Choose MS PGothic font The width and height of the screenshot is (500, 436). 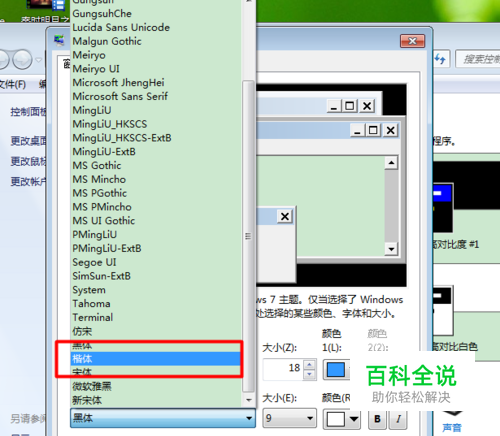[x=156, y=193]
